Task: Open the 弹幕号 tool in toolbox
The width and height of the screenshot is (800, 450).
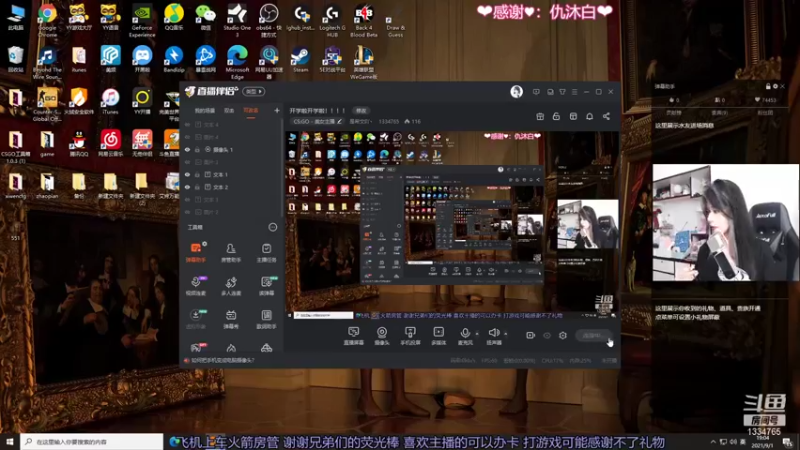Action: pos(231,319)
